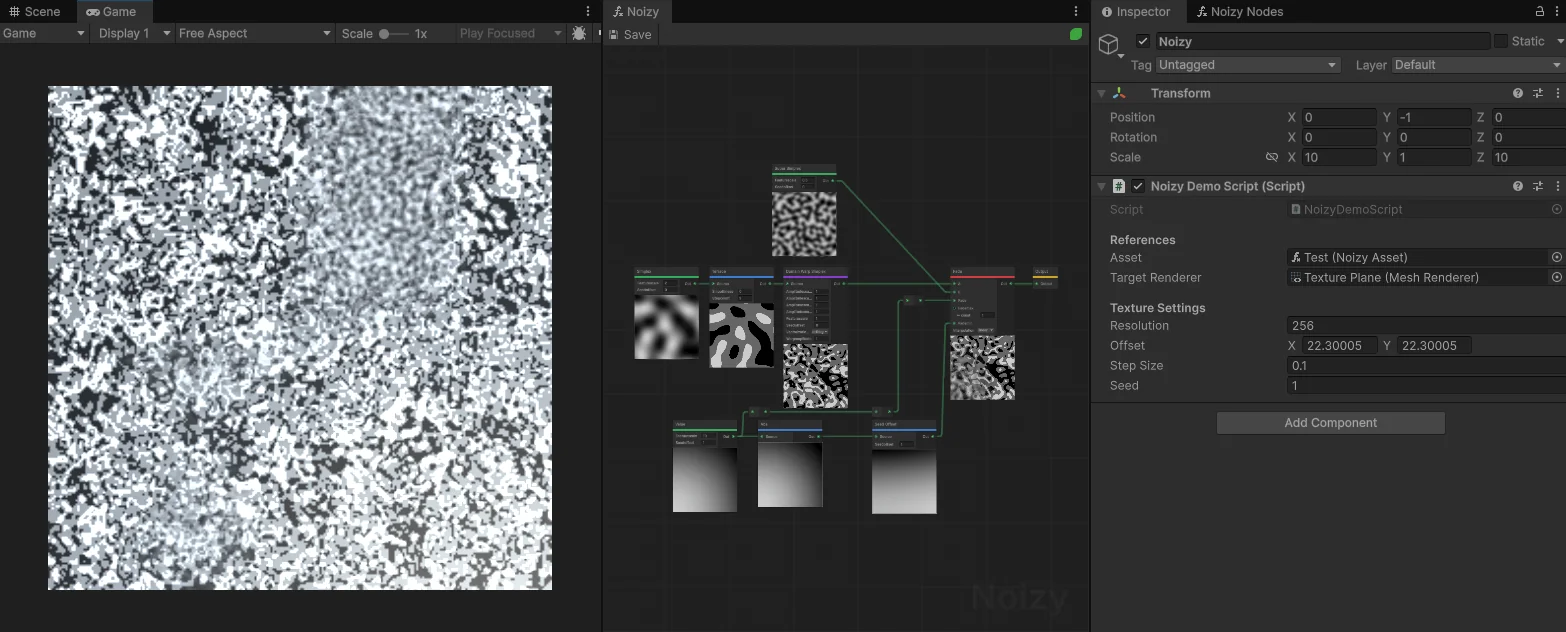Screen dimensions: 1566x632
Task: Click the Noizy Demo Script C# icon
Action: [1119, 186]
